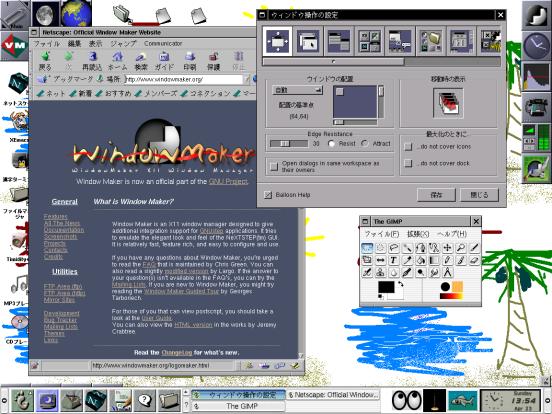
Task: Select the Pencil tool in GIMP toolbox
Action: 447,260
